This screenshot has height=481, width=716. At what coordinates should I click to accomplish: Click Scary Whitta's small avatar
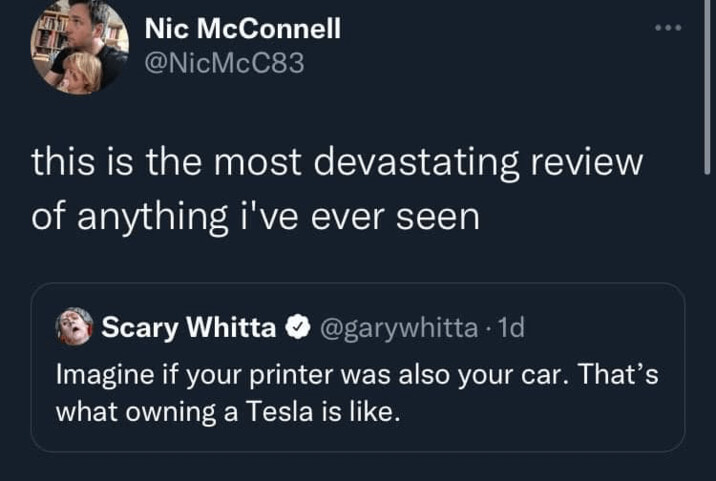[75, 326]
